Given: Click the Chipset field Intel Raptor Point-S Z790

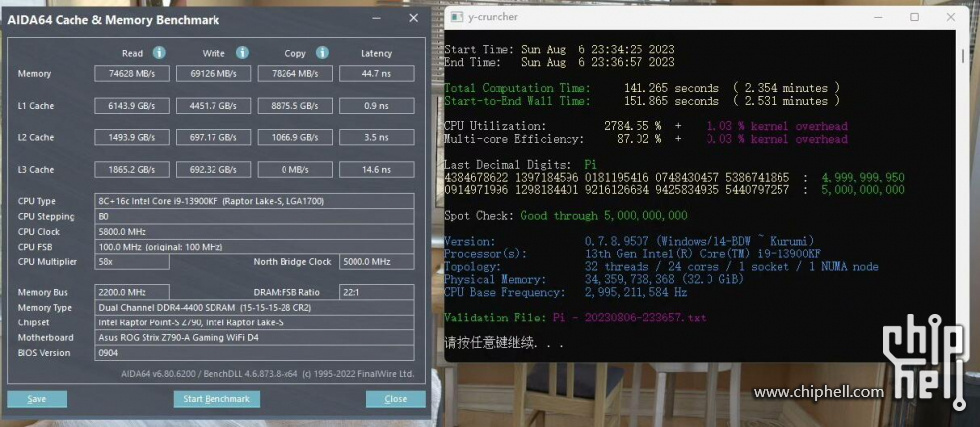Looking at the screenshot, I should [254, 323].
